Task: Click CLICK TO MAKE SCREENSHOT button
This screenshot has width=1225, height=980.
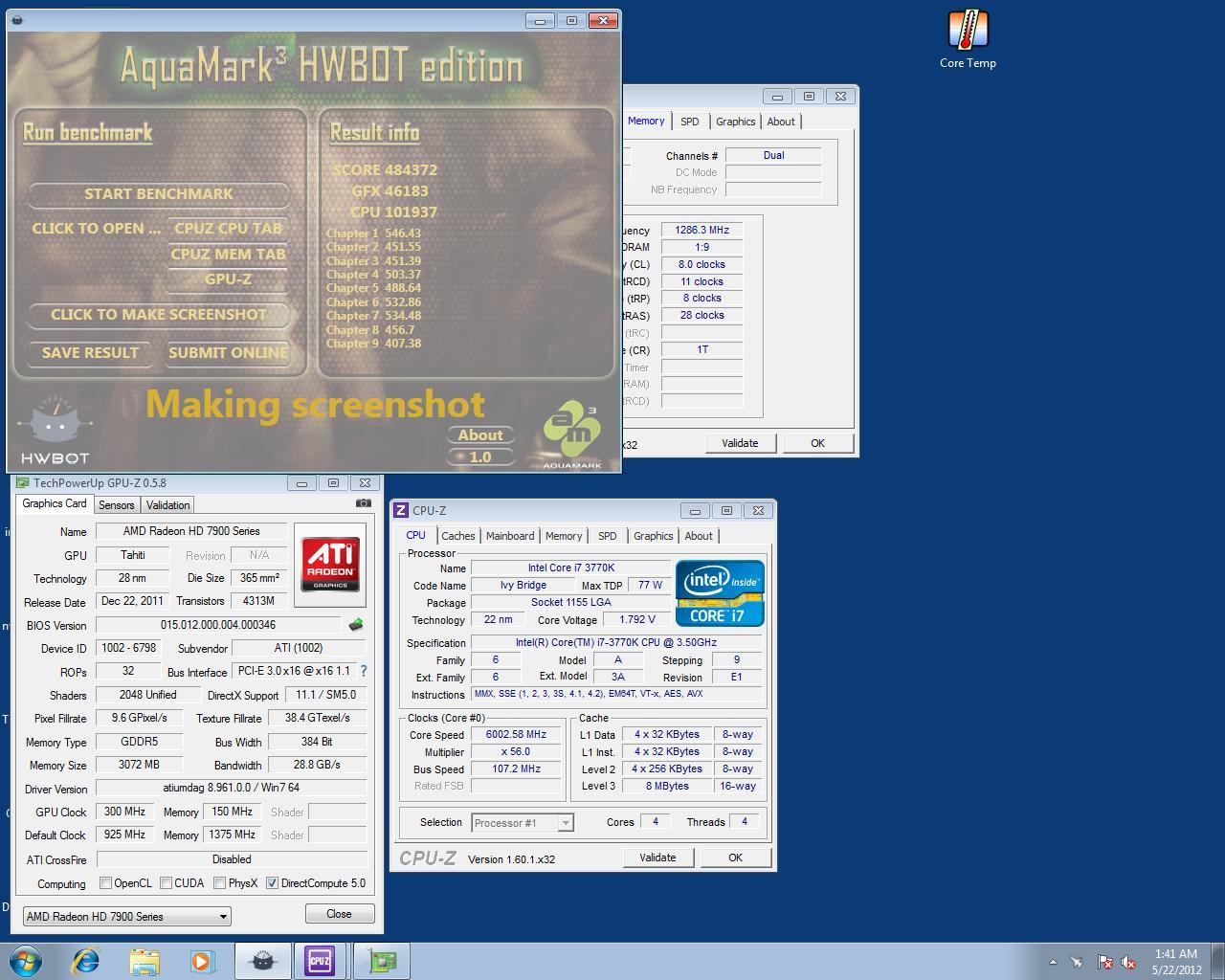Action: [x=159, y=315]
